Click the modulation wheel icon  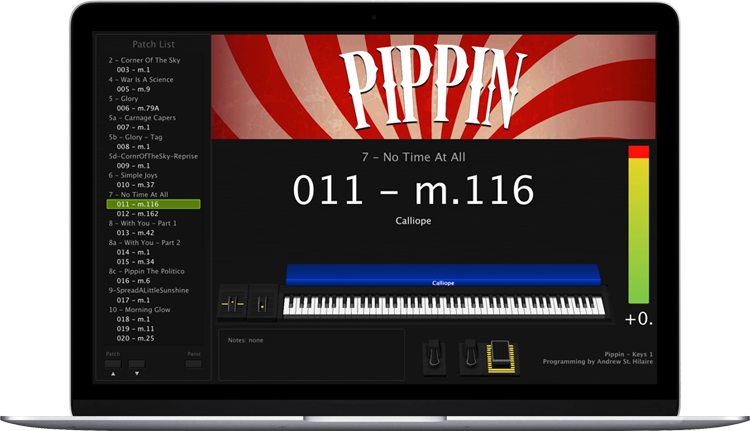[262, 303]
